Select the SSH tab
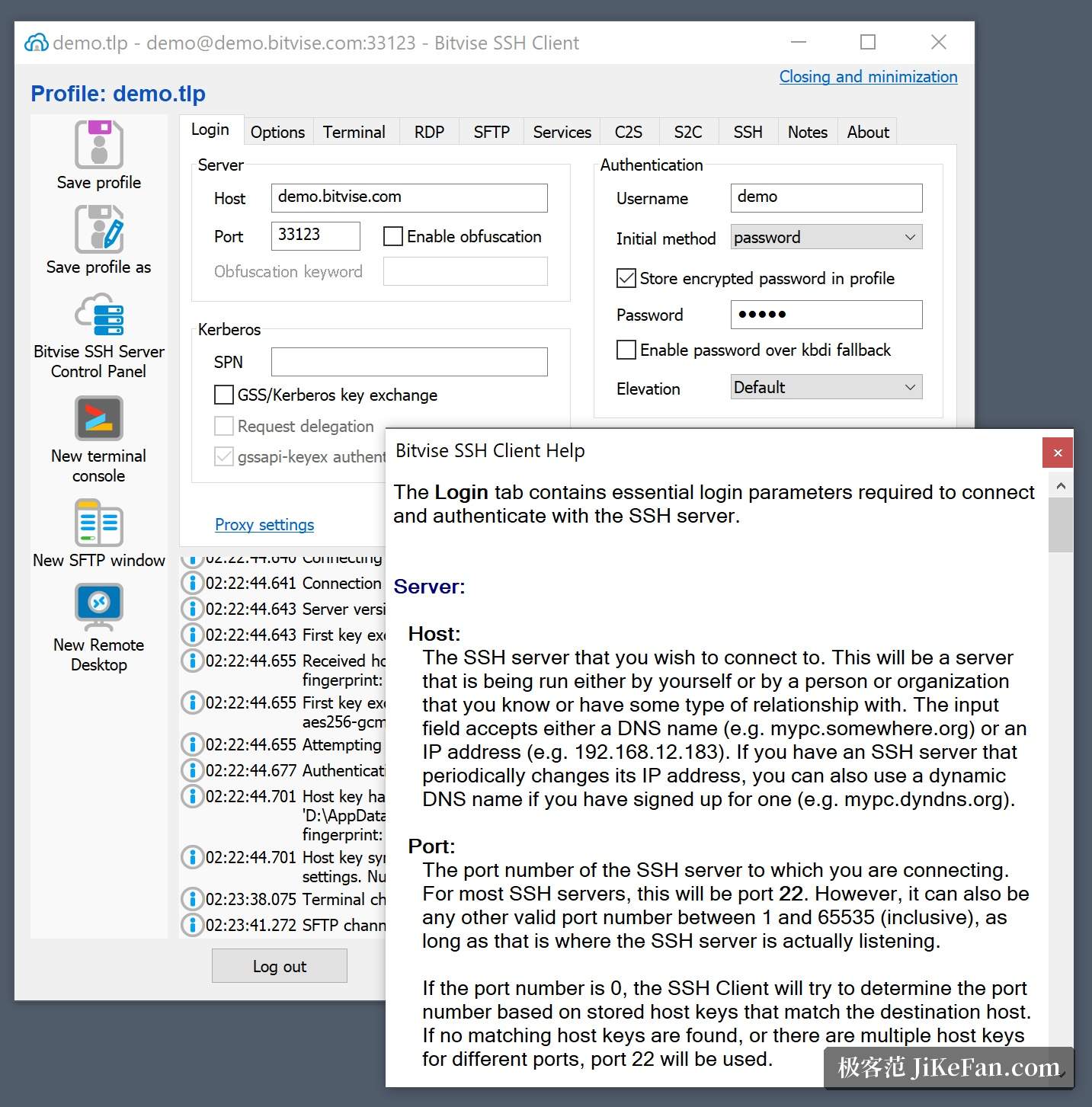This screenshot has height=1107, width=1092. pyautogui.click(x=748, y=132)
